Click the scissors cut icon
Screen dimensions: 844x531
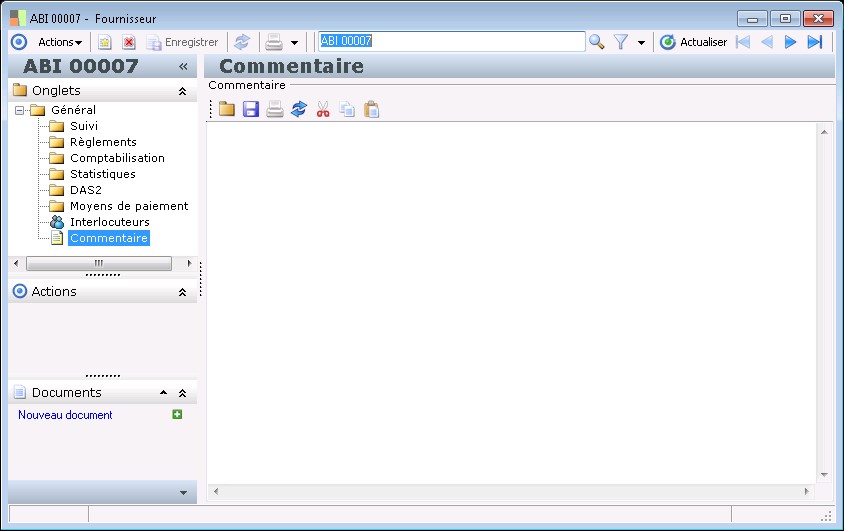pos(323,109)
